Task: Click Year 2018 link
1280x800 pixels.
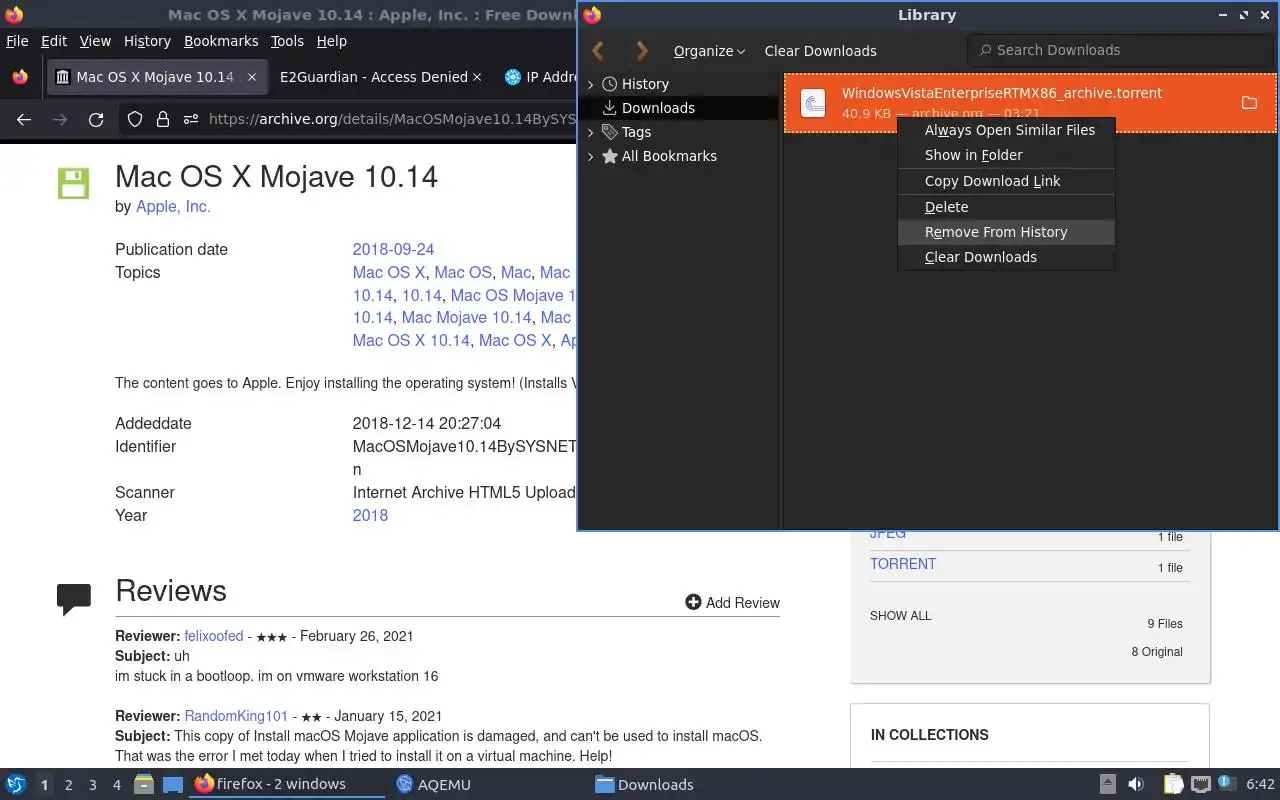Action: pos(370,515)
